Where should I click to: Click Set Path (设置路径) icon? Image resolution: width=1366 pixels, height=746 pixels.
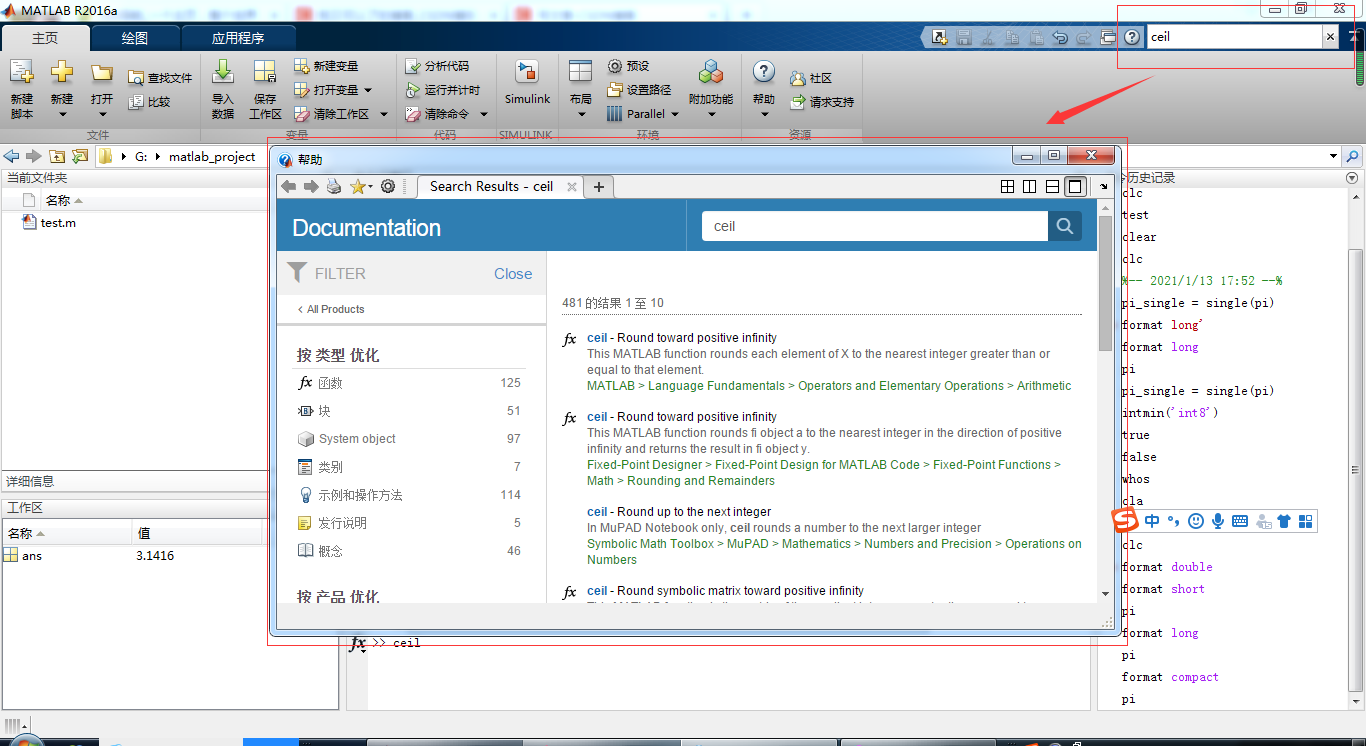coord(615,90)
